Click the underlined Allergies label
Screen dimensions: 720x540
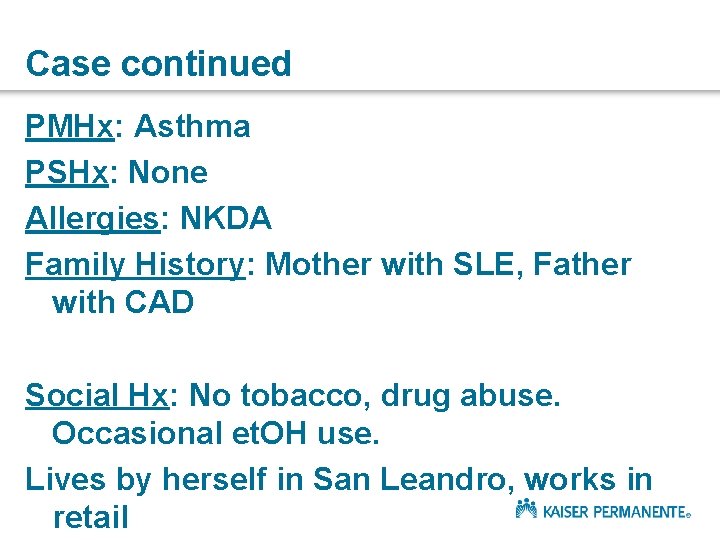click(91, 218)
